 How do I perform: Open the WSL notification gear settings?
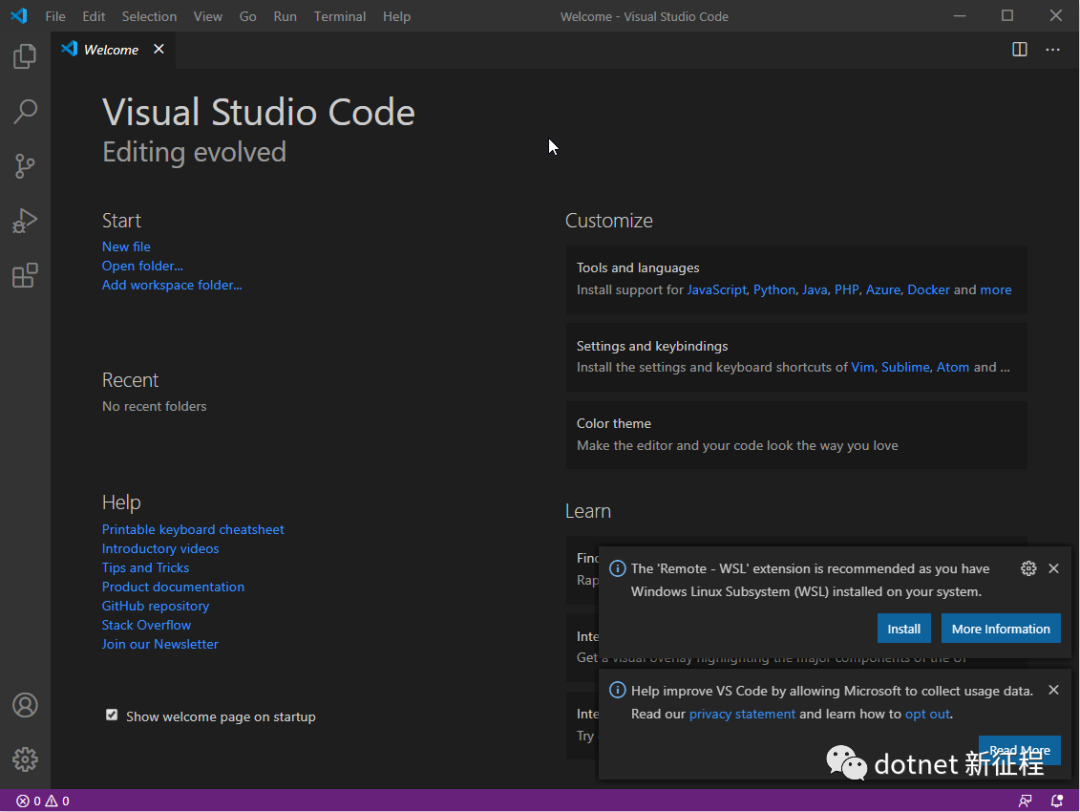click(1028, 568)
